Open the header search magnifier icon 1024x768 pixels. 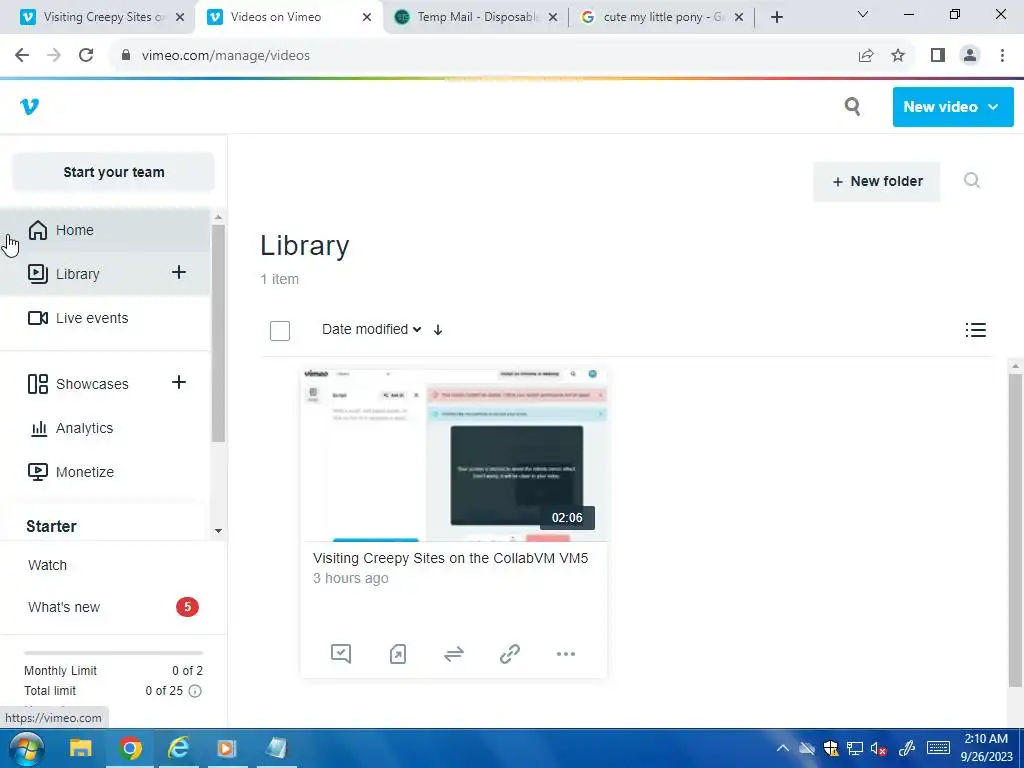852,106
